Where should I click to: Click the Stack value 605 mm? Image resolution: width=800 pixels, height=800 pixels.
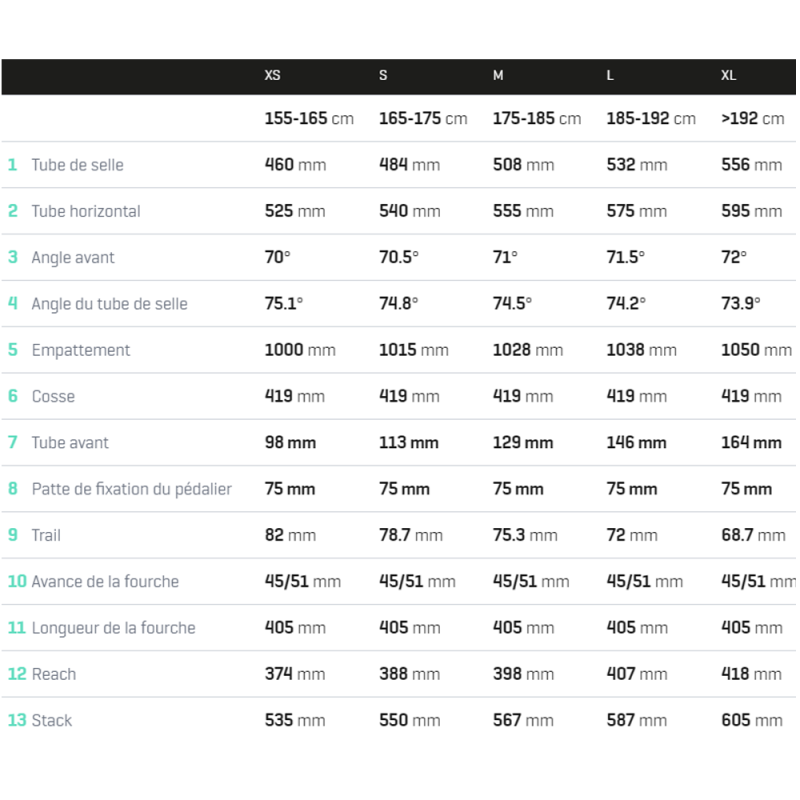pos(752,720)
